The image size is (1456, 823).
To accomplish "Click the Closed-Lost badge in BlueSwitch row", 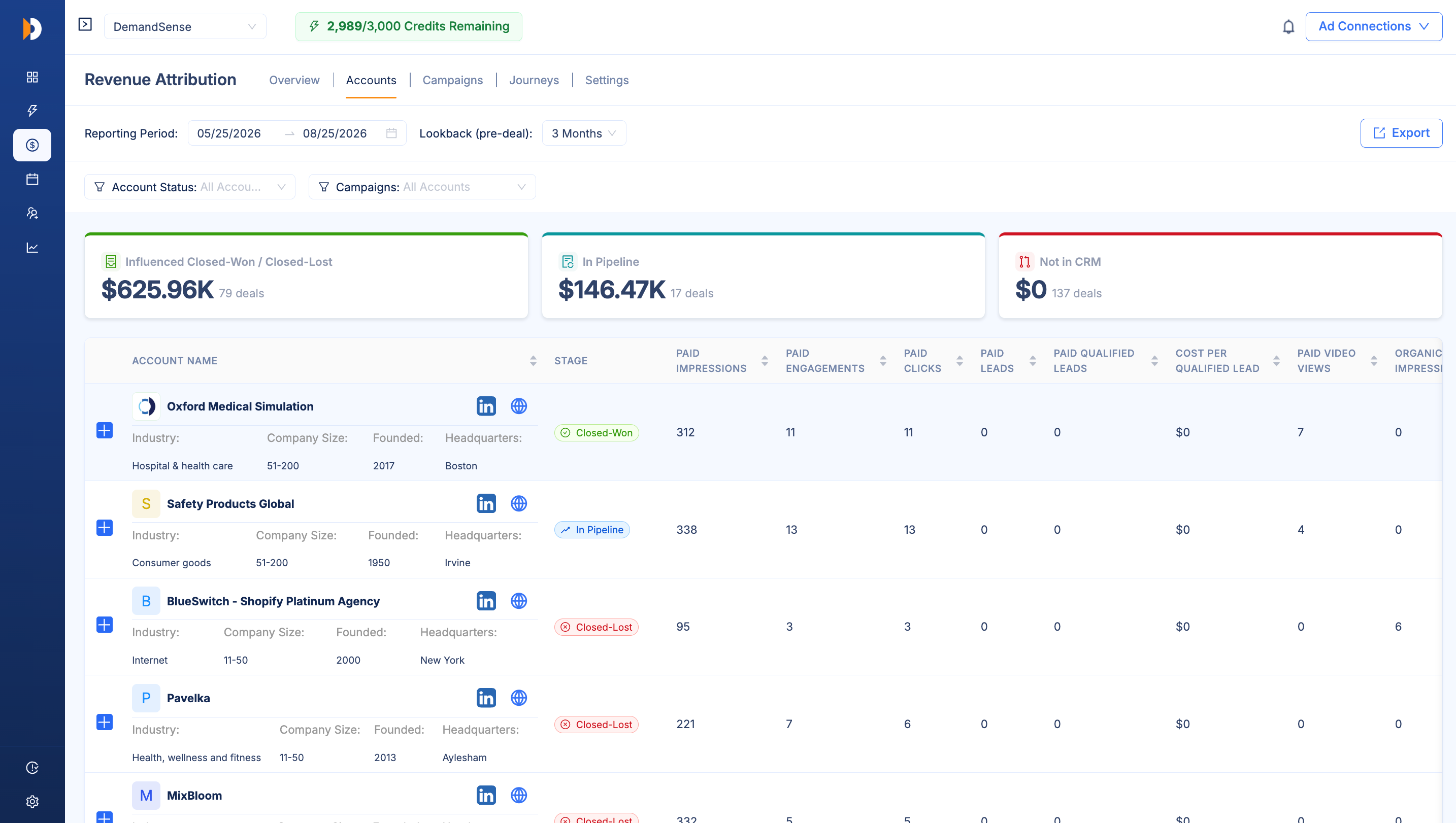I will click(597, 628).
